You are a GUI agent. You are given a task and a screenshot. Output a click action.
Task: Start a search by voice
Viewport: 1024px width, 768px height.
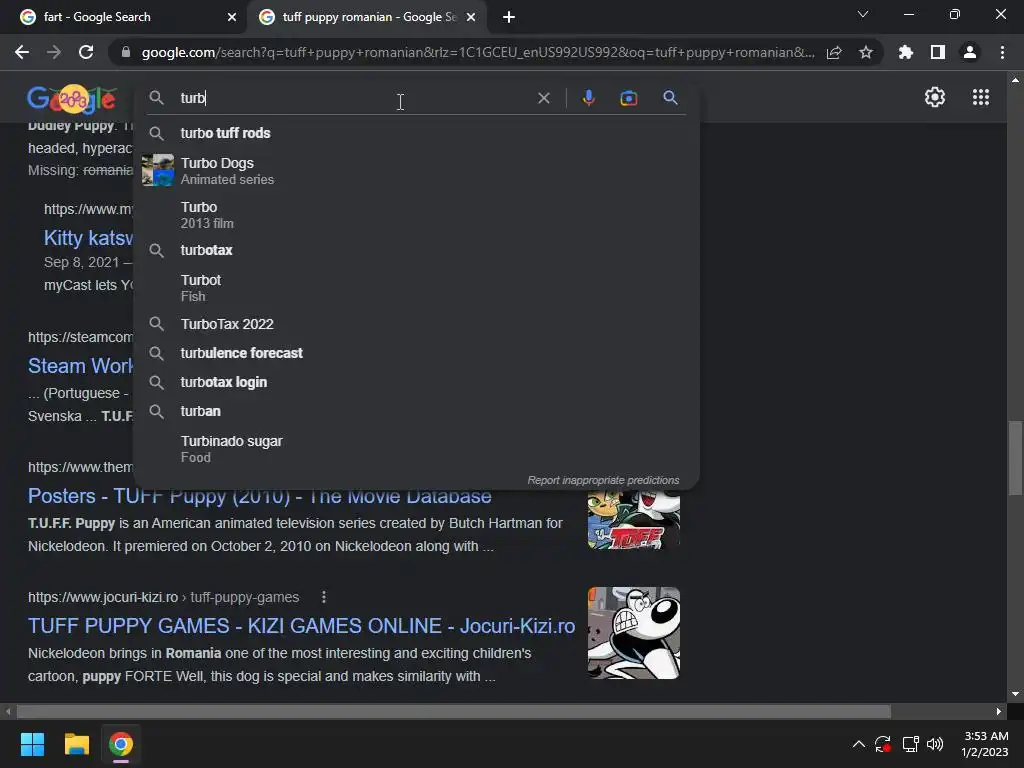click(588, 98)
